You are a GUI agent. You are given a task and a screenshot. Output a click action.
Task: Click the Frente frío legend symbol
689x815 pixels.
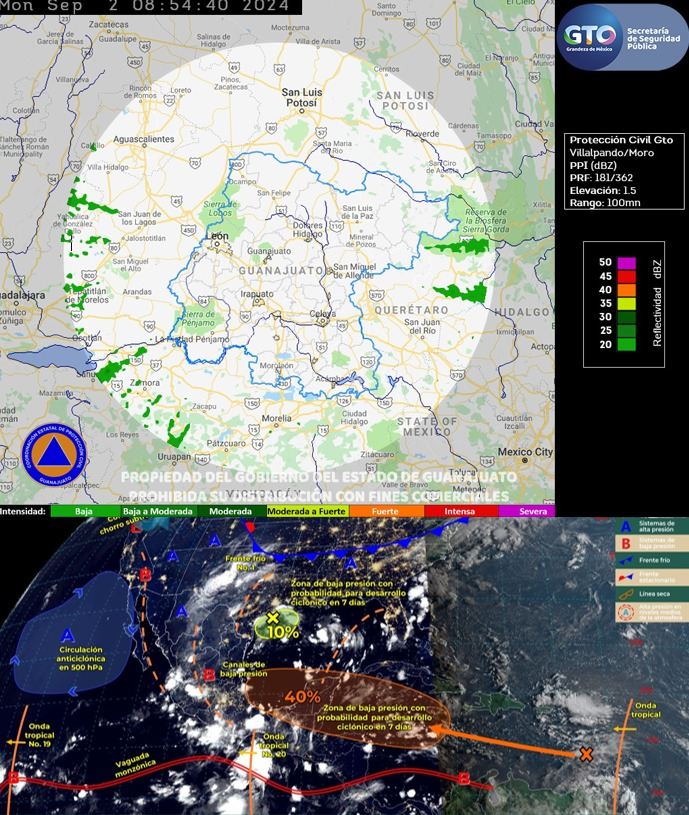click(626, 560)
